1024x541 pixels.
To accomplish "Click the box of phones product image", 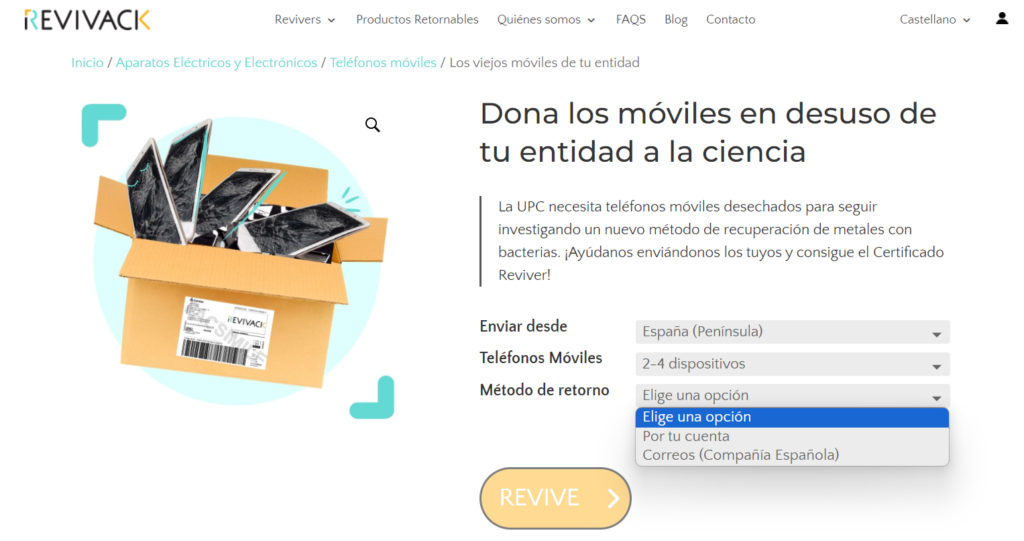I will [238, 261].
